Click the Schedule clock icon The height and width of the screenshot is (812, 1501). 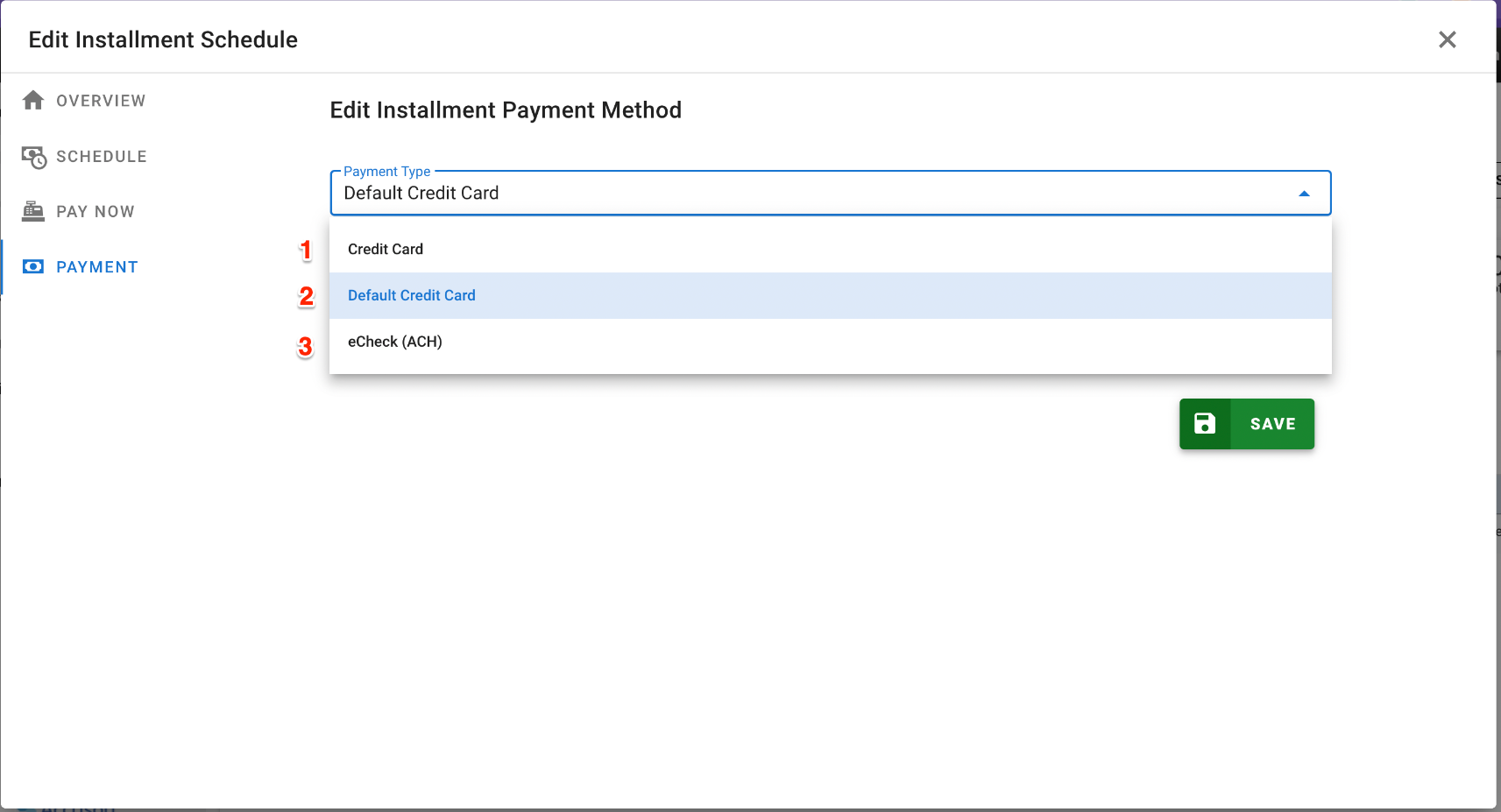click(x=34, y=157)
